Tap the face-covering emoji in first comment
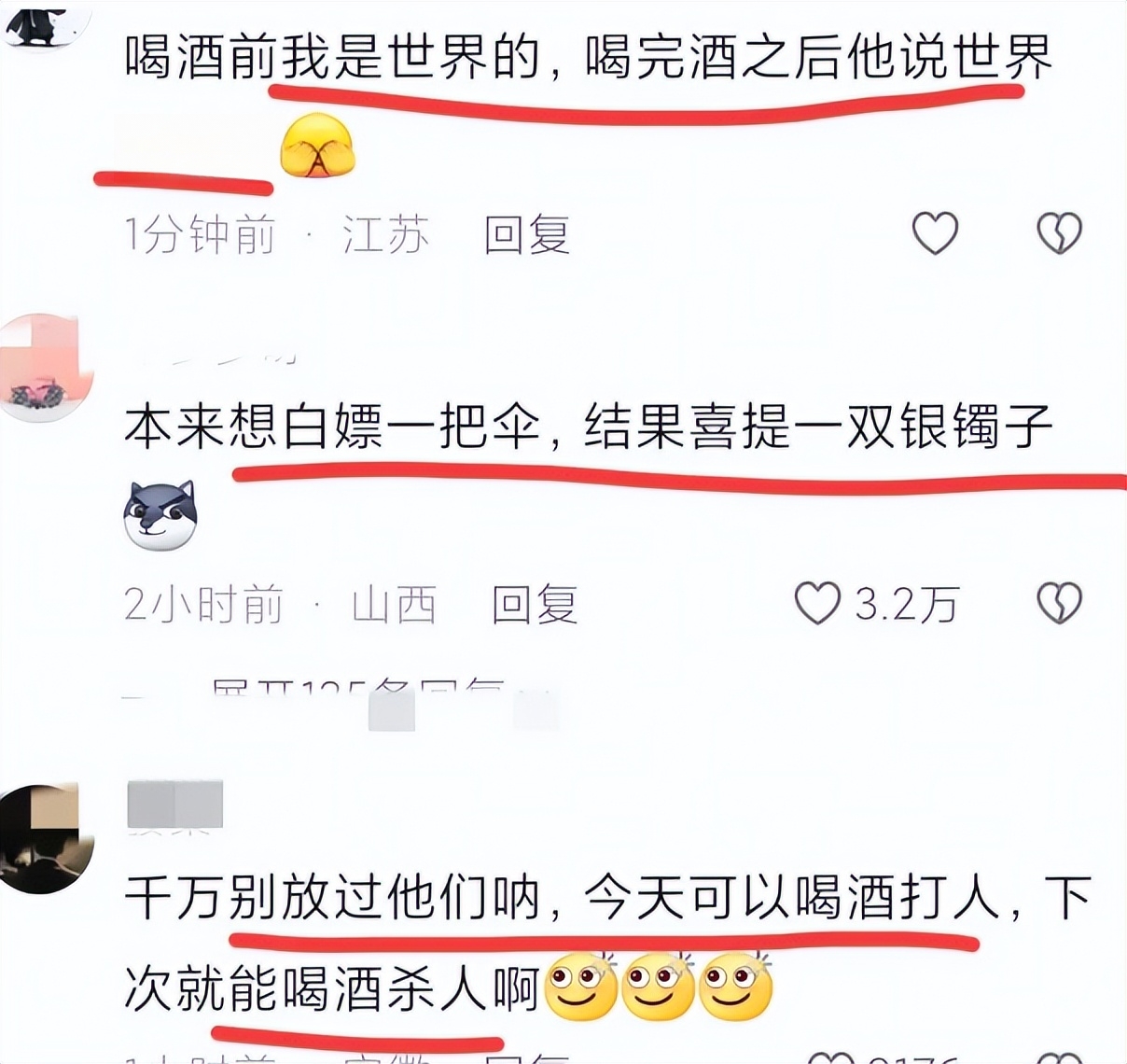1127x1064 pixels. point(318,146)
